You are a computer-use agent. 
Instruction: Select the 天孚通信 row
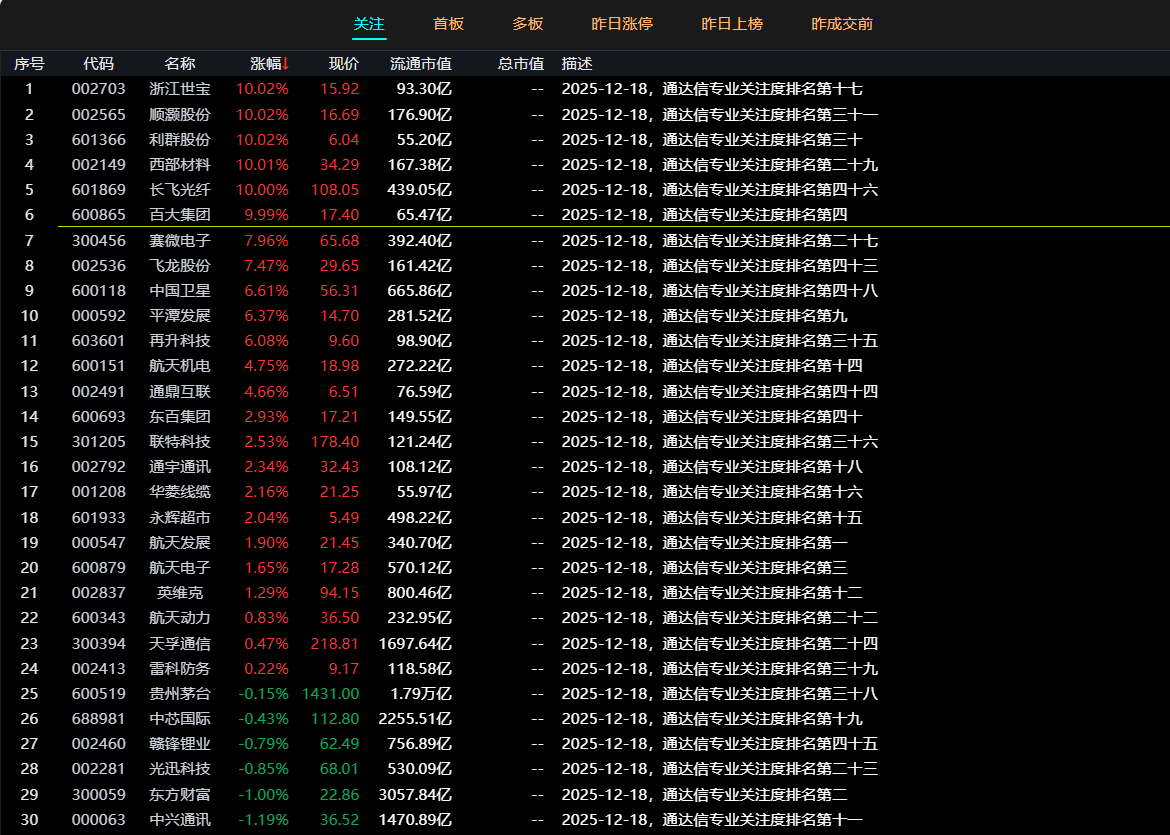point(180,644)
